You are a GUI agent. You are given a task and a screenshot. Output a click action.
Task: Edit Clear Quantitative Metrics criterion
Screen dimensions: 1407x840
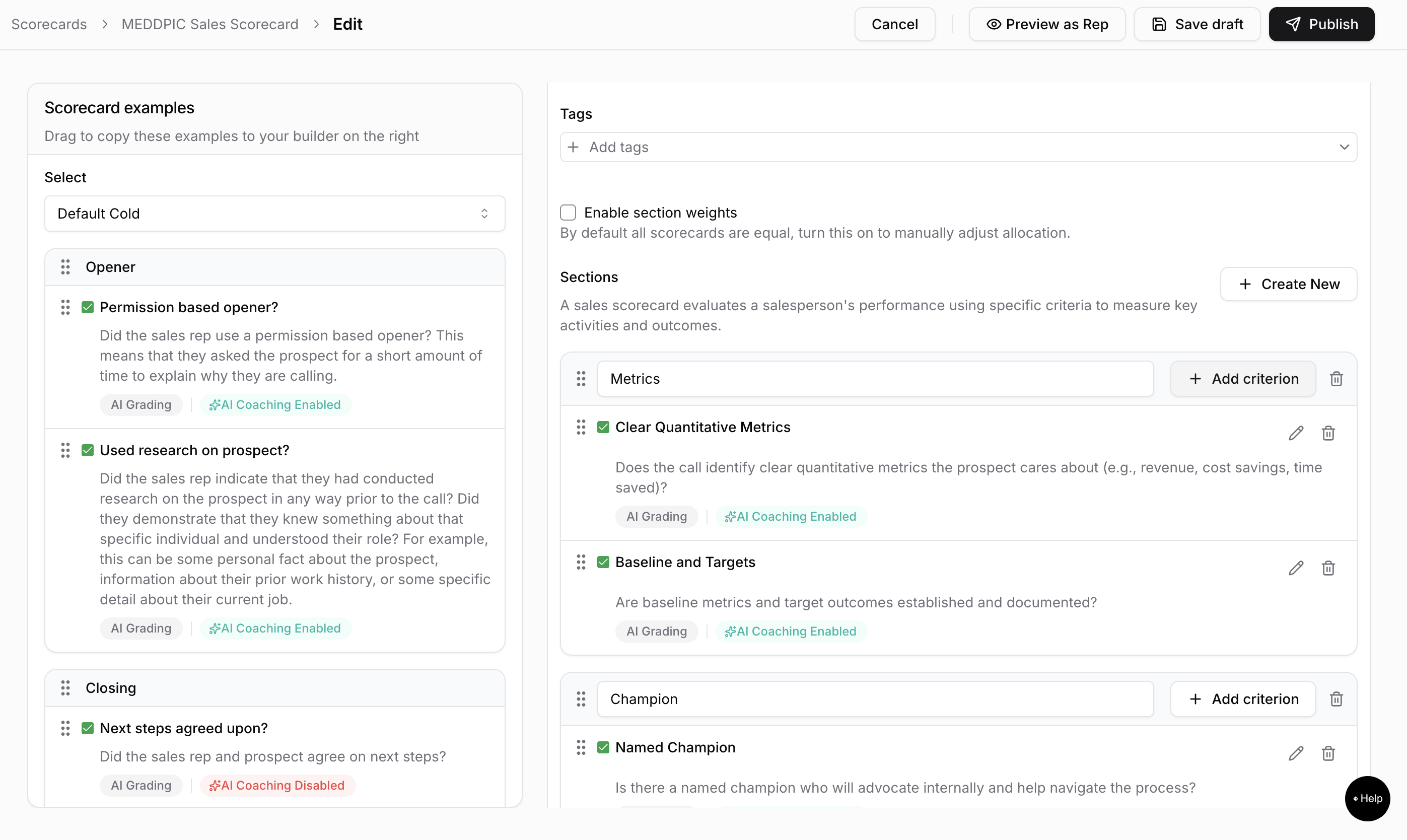[x=1296, y=433]
